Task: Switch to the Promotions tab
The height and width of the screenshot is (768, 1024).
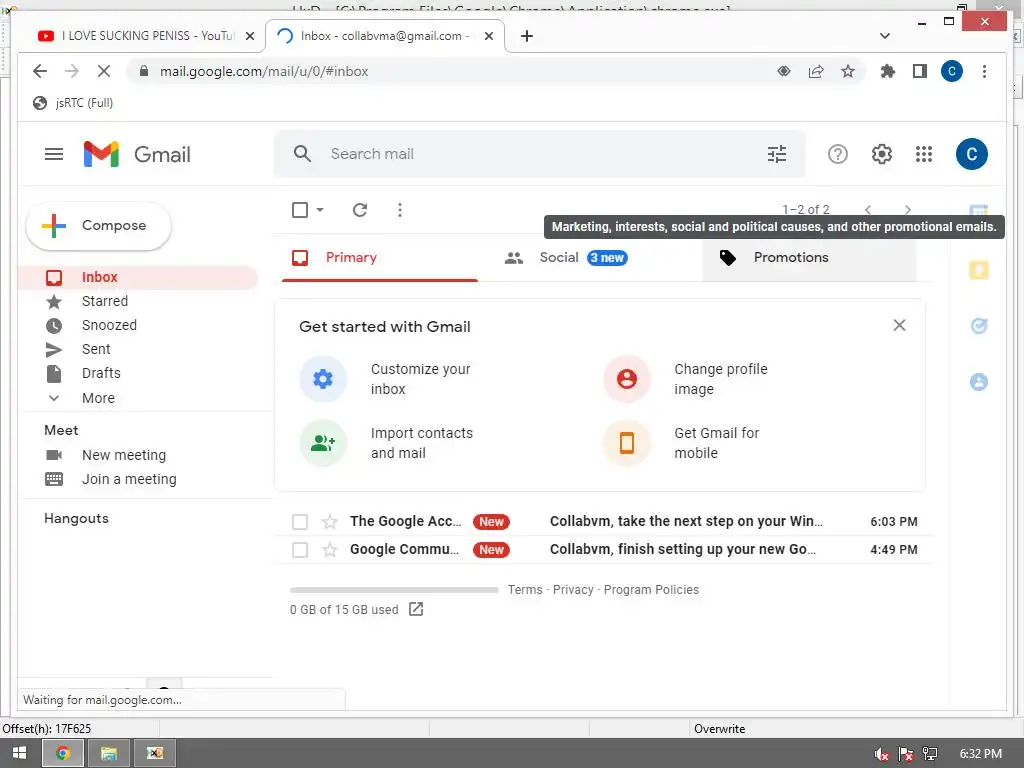Action: click(809, 257)
